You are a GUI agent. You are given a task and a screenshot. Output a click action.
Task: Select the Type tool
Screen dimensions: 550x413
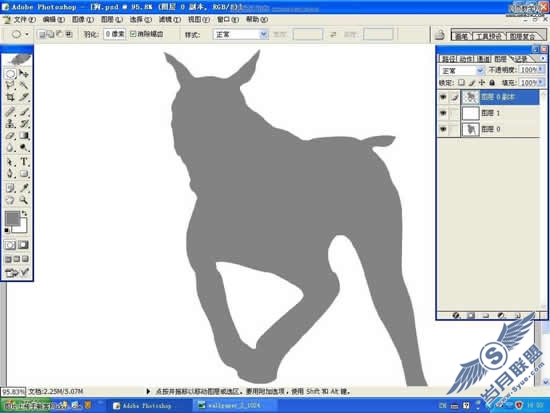click(24, 162)
